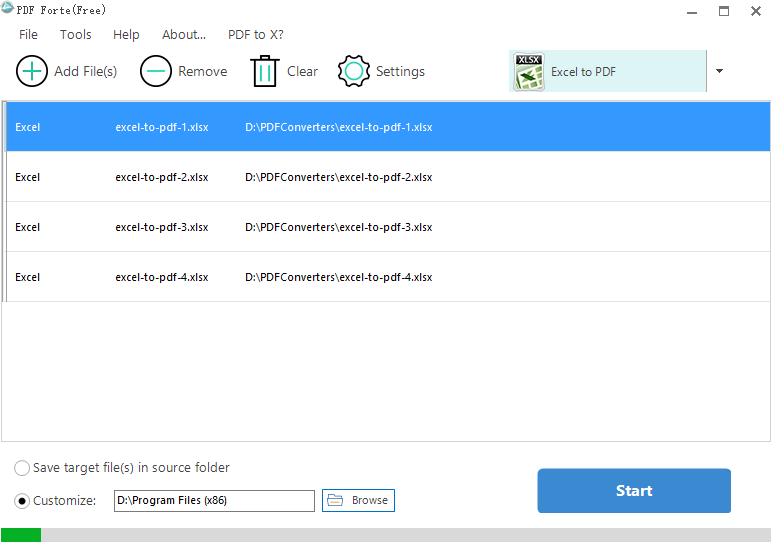Click the folder icon on the Browse button
772x545 pixels.
pyautogui.click(x=335, y=500)
